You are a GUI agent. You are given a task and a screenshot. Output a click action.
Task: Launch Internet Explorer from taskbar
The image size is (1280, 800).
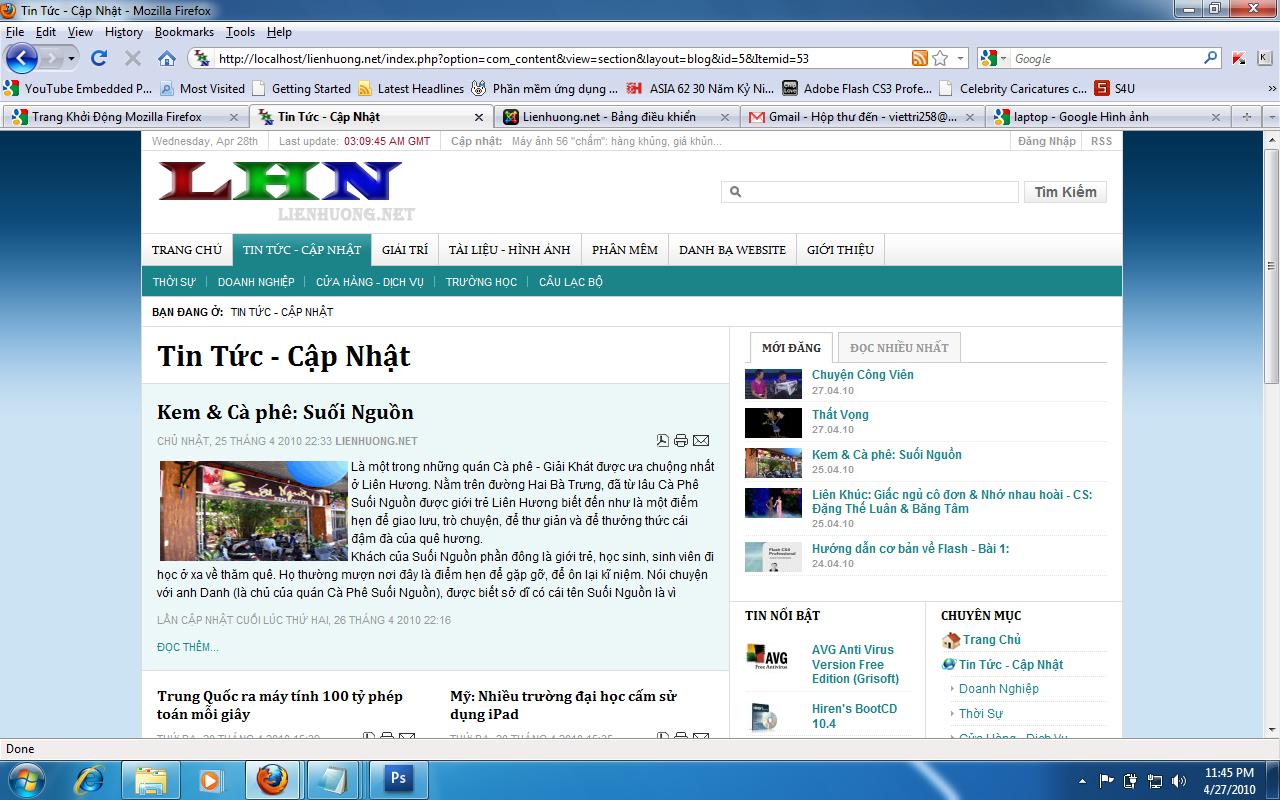click(x=90, y=779)
